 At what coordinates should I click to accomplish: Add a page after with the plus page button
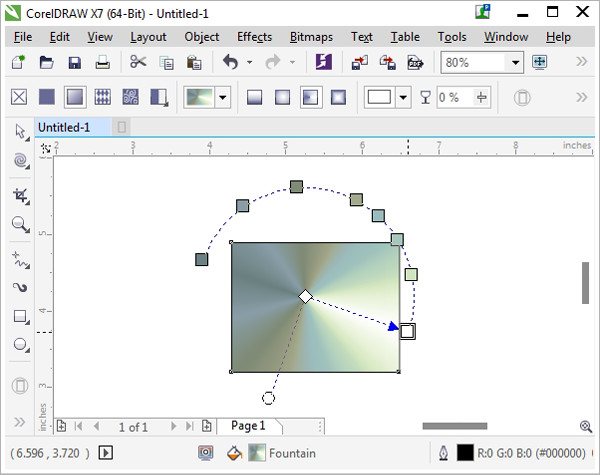207,426
